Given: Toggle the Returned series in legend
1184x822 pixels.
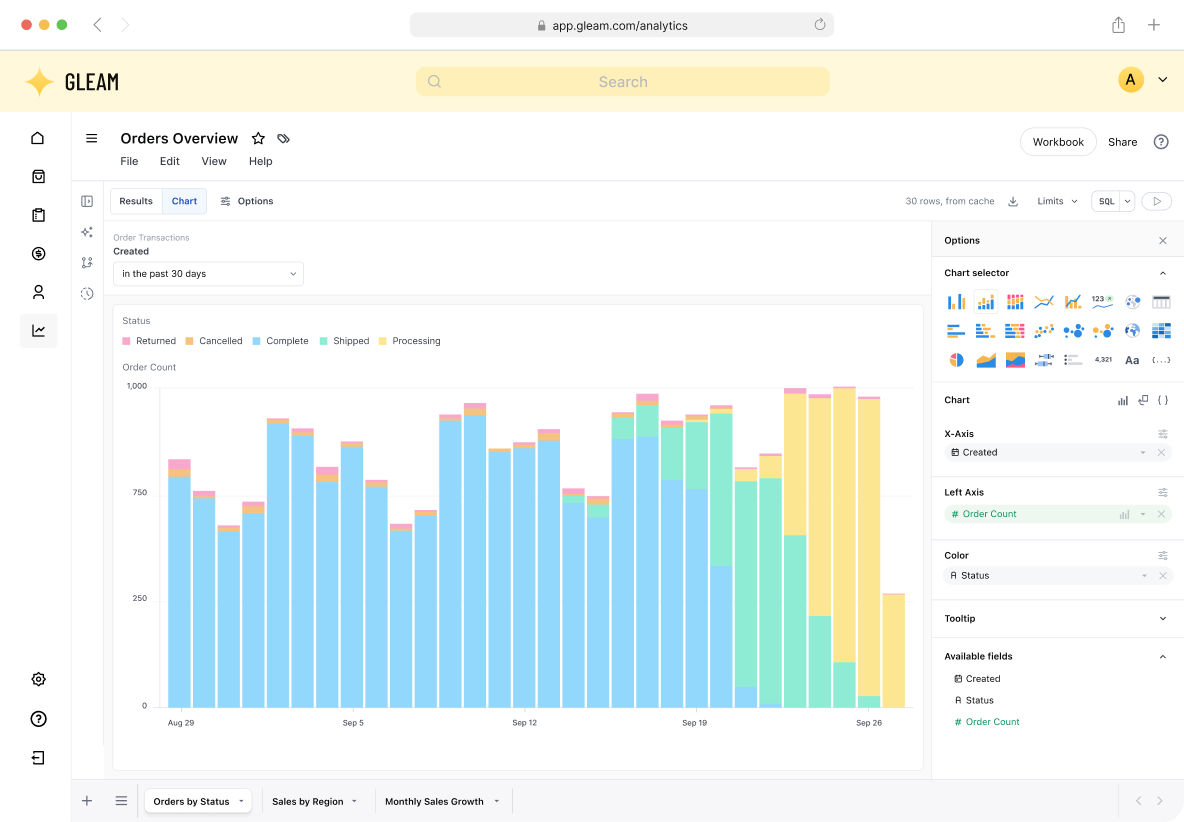Looking at the screenshot, I should (x=149, y=341).
